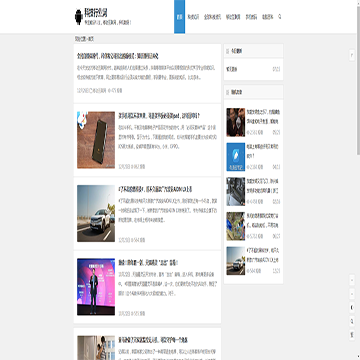This screenshot has height=360, width=360.
Task: Open the white SUV on road article thumbnail
Action: coord(96,213)
